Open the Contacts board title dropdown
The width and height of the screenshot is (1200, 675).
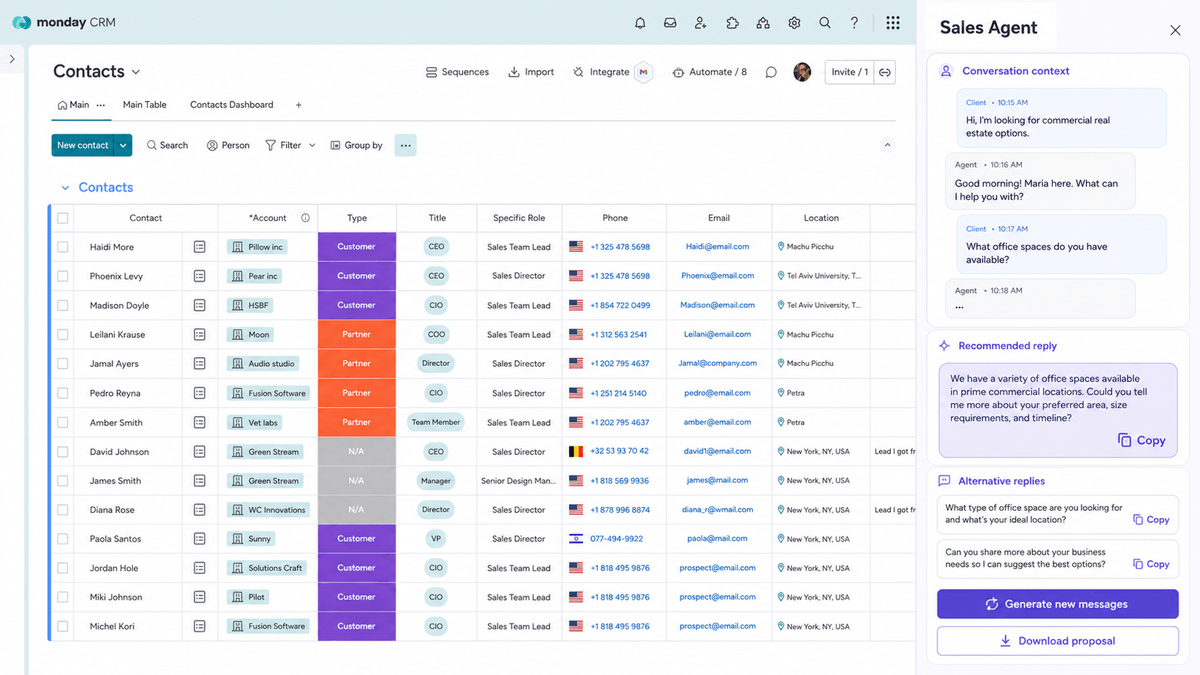click(x=136, y=72)
